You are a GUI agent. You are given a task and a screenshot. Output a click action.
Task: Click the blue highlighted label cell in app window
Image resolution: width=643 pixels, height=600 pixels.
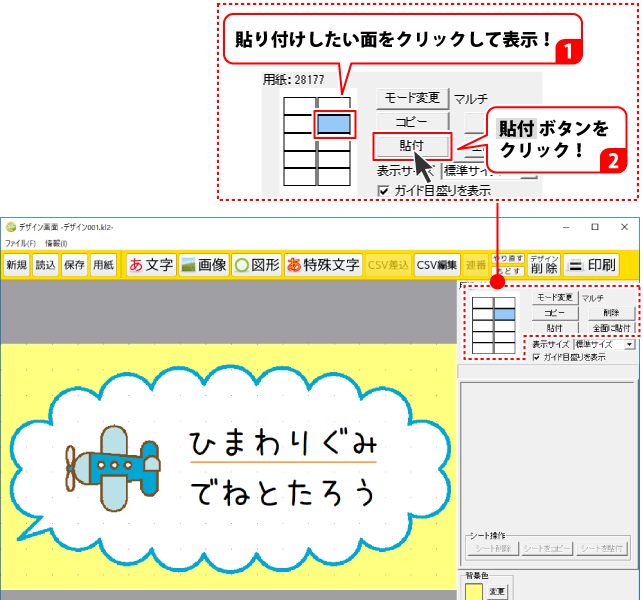(504, 315)
